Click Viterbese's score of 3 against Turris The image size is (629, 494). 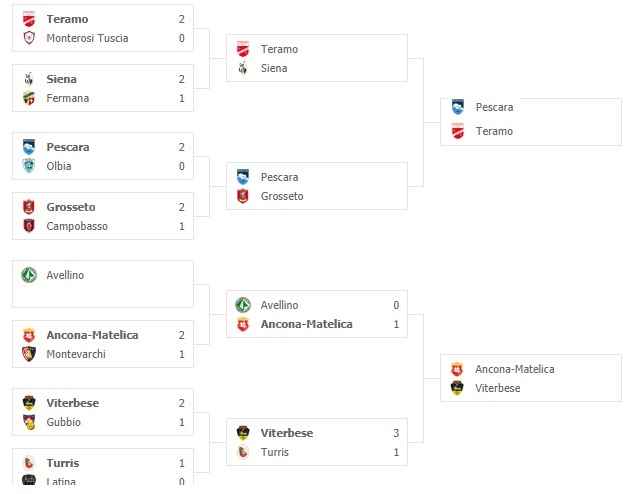pyautogui.click(x=396, y=433)
